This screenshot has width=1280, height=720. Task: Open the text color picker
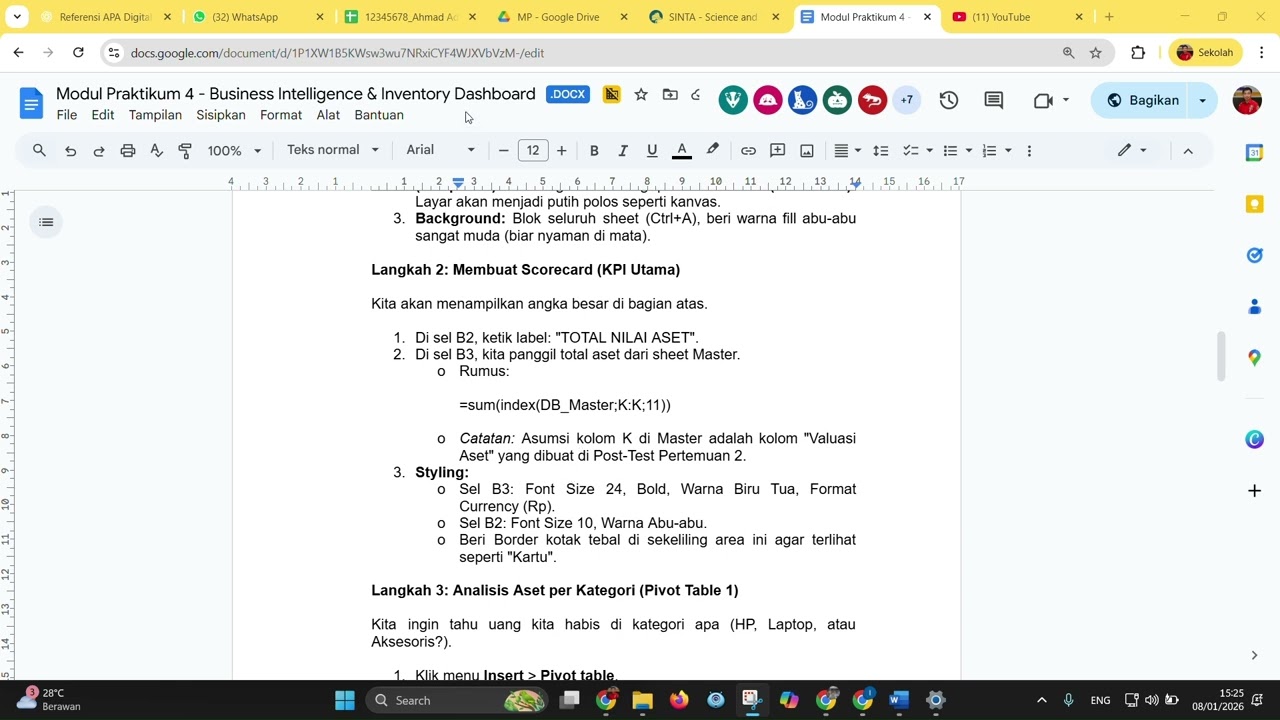682,150
